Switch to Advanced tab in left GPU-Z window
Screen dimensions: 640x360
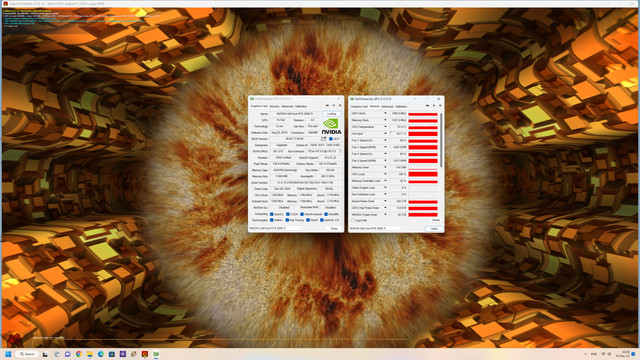[x=287, y=106]
